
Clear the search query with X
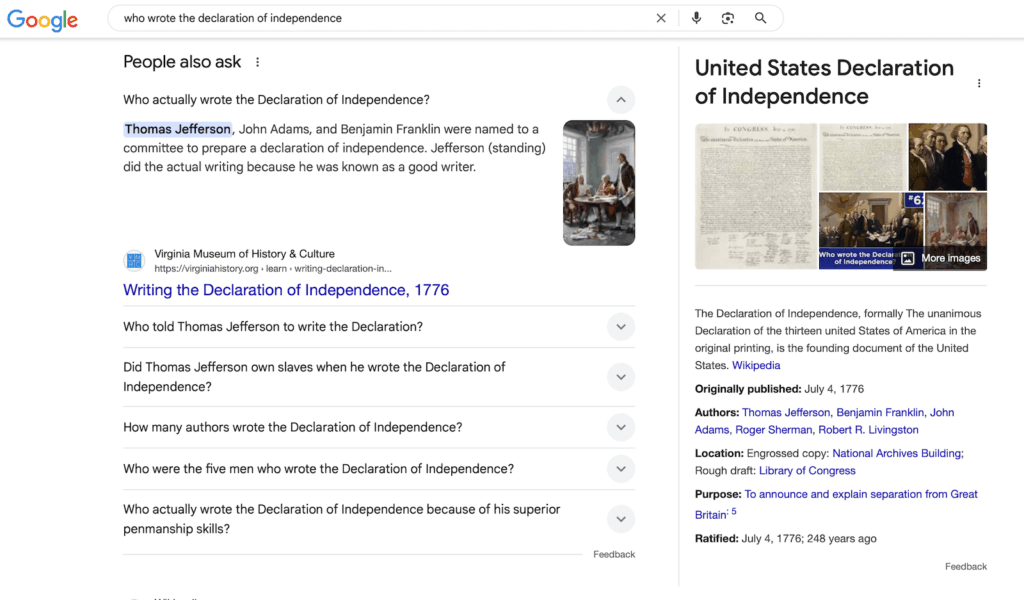pos(661,18)
